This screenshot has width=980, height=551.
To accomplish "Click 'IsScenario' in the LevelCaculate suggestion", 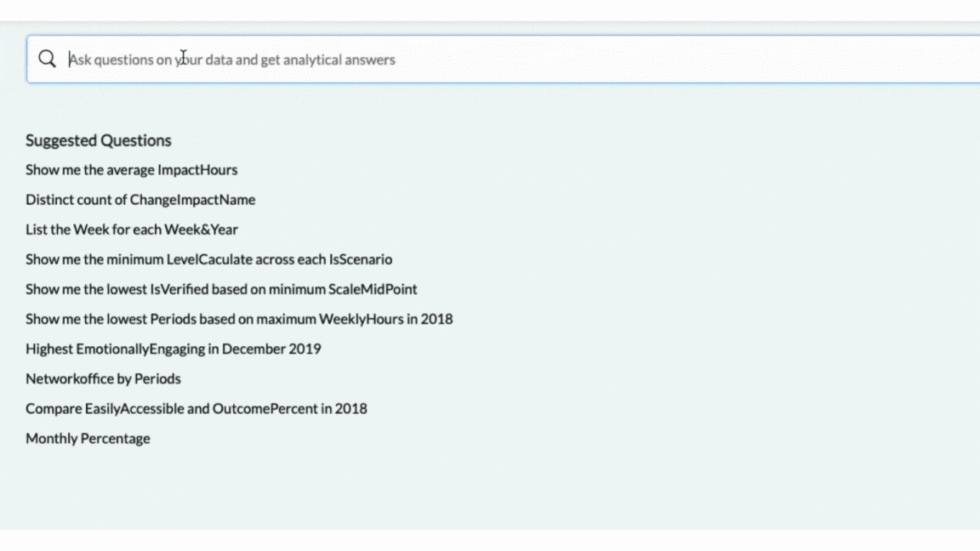I will [360, 259].
